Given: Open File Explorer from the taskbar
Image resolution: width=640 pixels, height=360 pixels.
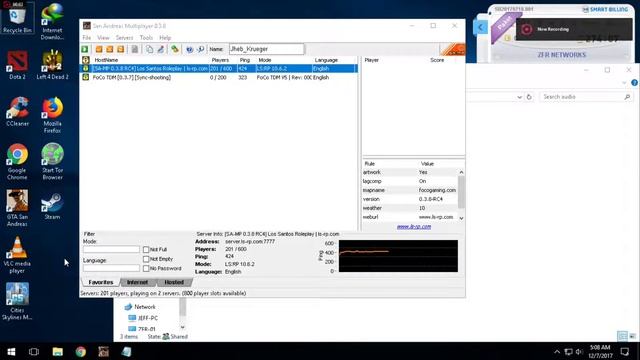Looking at the screenshot, I should tap(58, 351).
